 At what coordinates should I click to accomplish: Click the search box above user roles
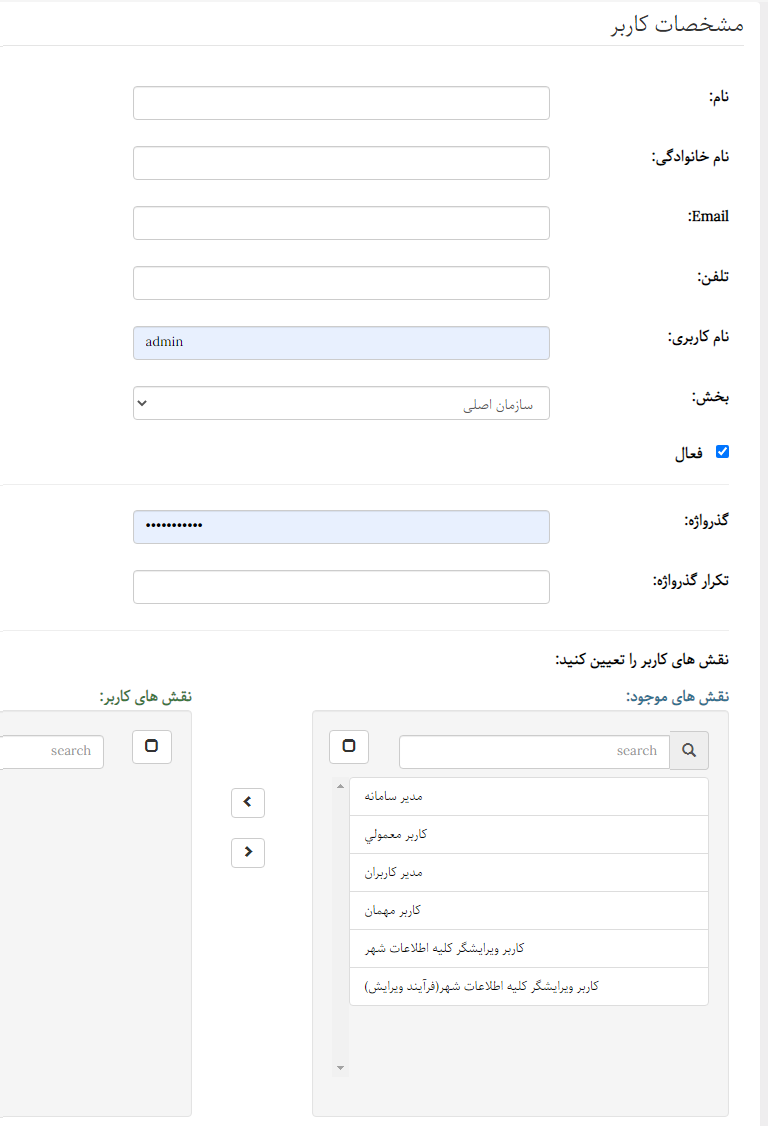click(52, 751)
